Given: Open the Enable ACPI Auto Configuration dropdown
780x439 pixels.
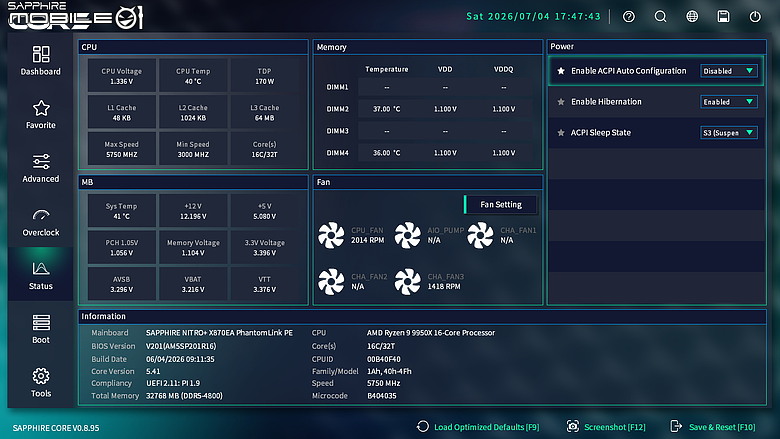Looking at the screenshot, I should (x=729, y=71).
